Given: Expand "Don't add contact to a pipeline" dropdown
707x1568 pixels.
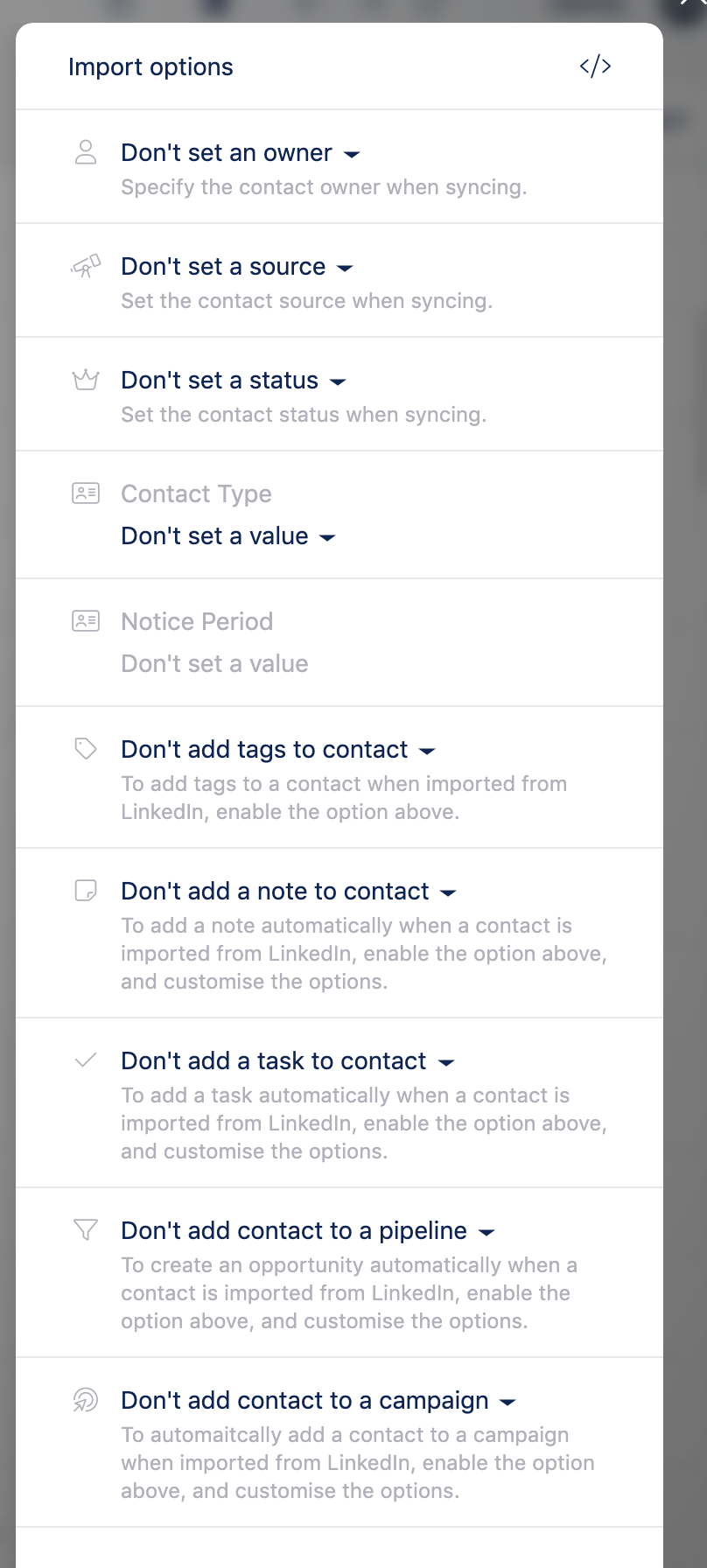Looking at the screenshot, I should click(x=308, y=1231).
